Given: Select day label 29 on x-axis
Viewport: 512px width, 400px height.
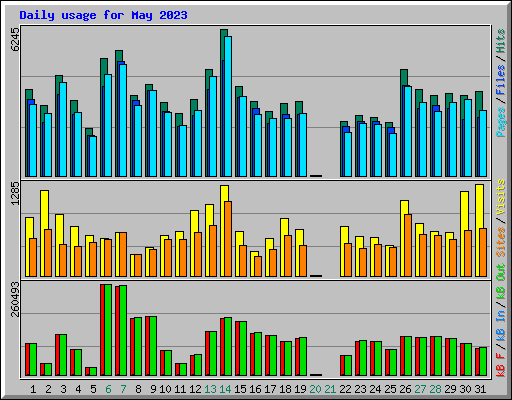Looking at the screenshot, I should pos(450,389).
